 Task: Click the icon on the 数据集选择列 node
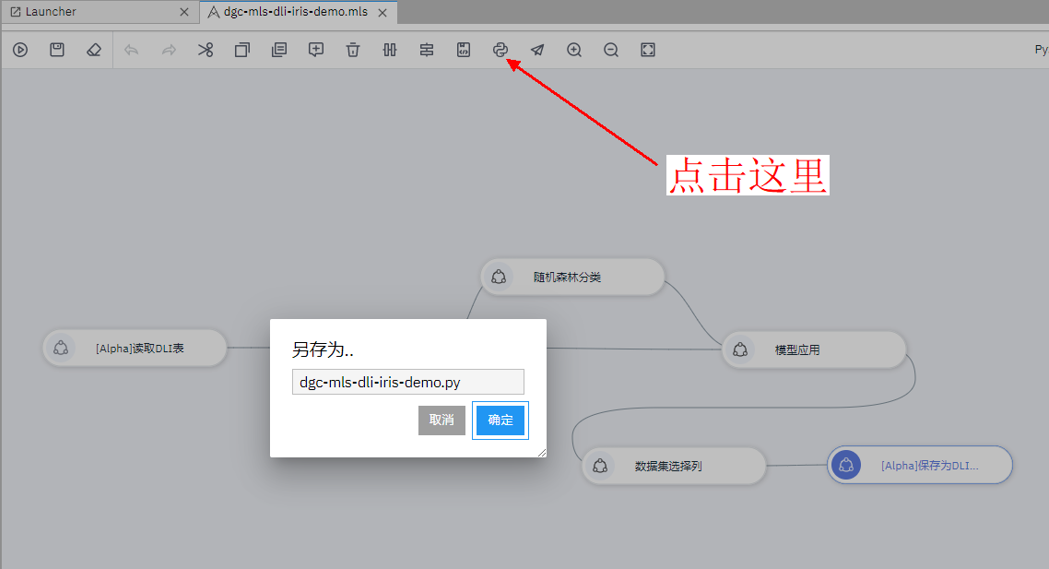click(600, 465)
